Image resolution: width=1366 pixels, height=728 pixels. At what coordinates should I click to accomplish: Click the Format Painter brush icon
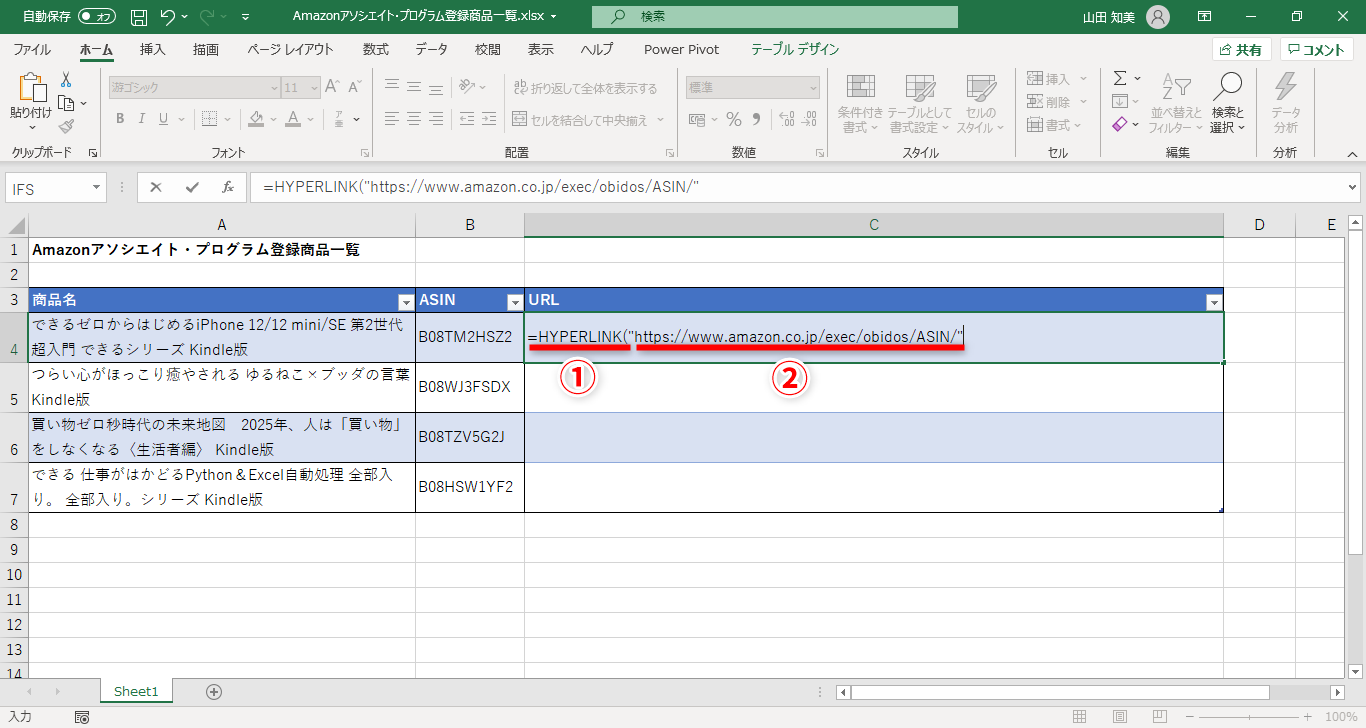pyautogui.click(x=66, y=126)
